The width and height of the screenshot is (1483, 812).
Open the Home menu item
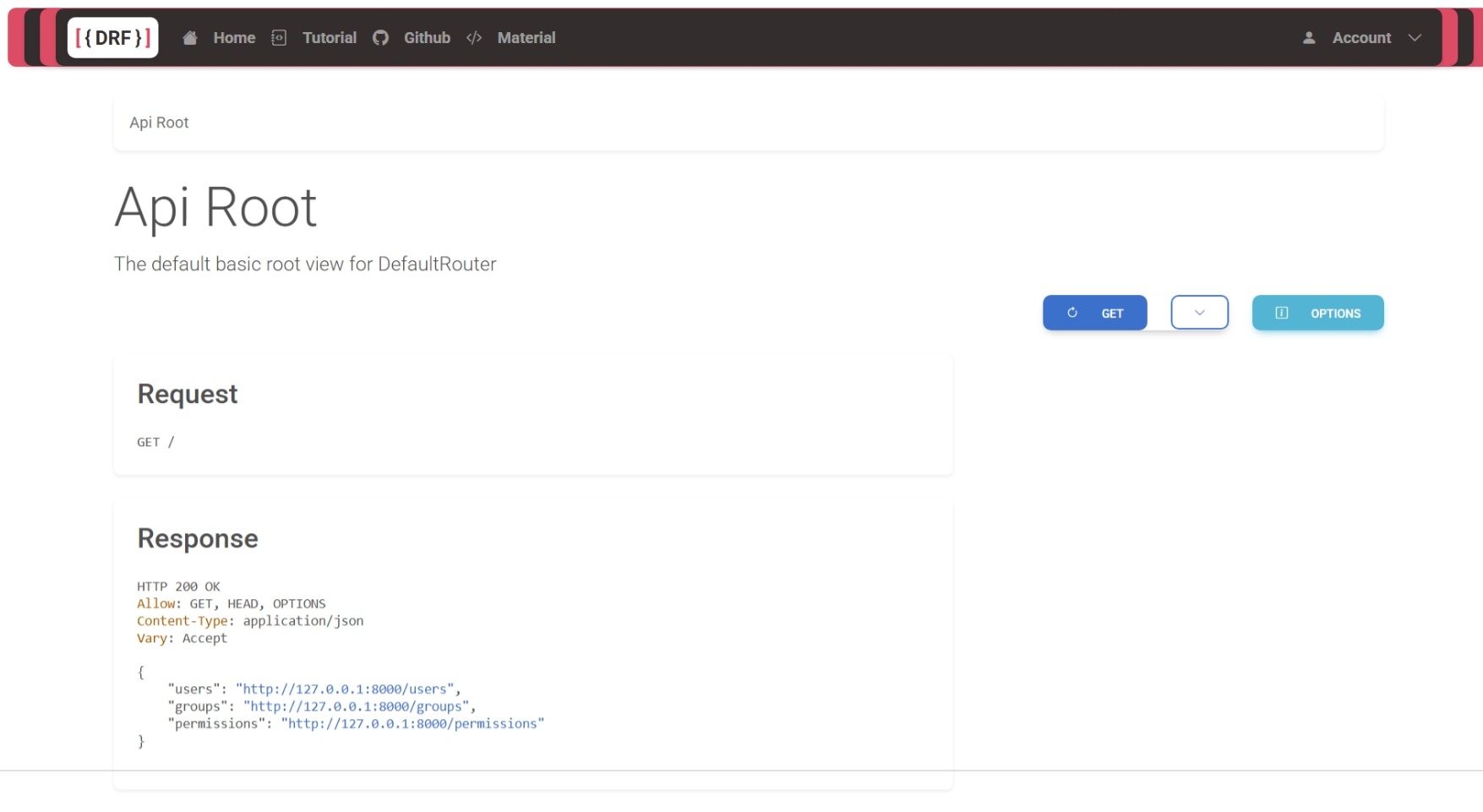coord(234,38)
